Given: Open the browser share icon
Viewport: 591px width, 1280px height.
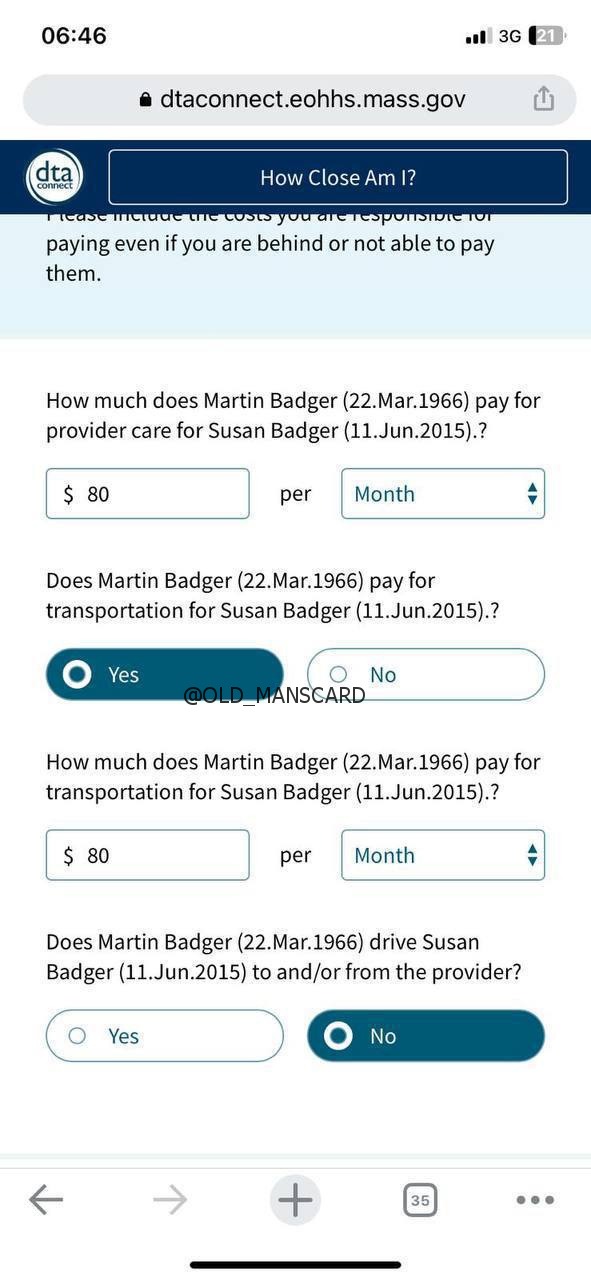Looking at the screenshot, I should [543, 98].
